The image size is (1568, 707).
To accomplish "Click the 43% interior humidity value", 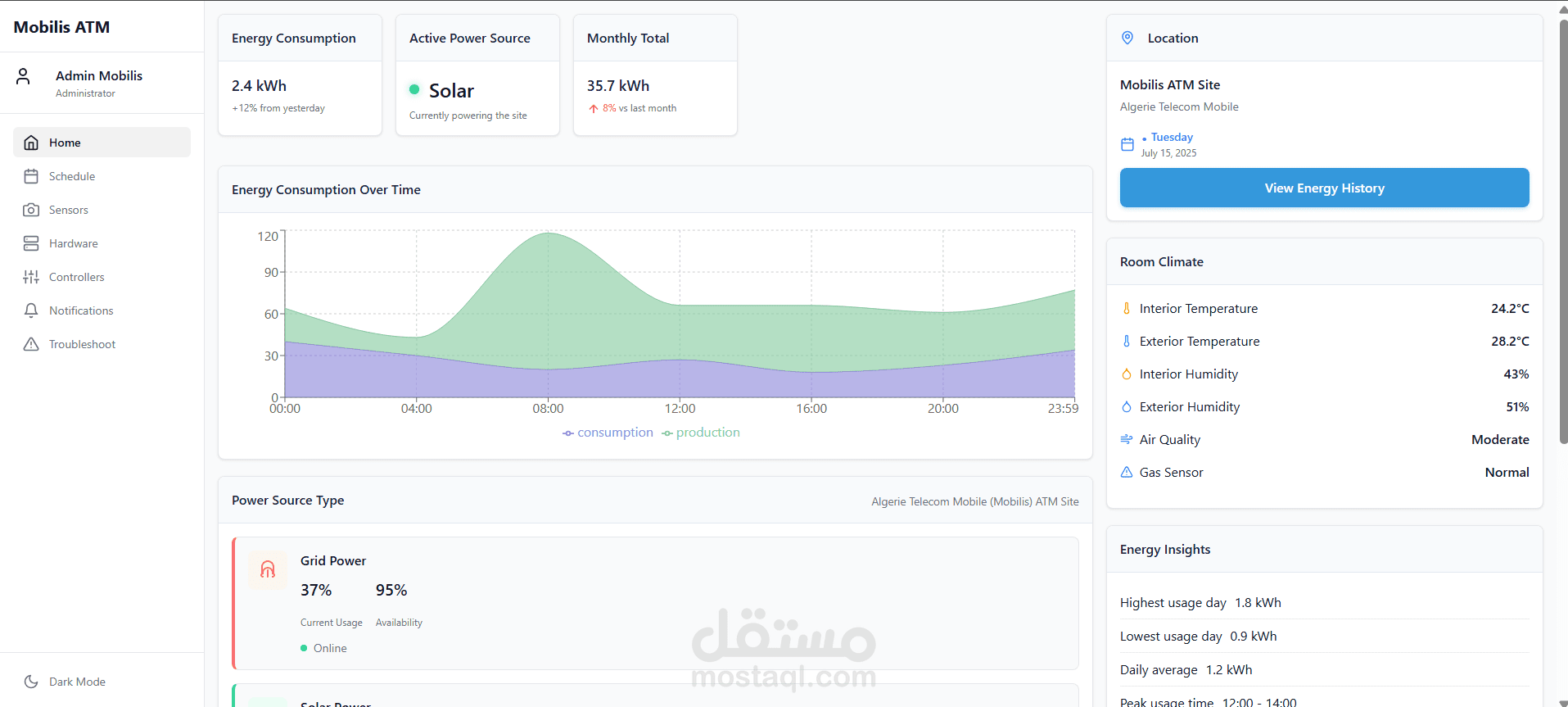I will point(1516,374).
